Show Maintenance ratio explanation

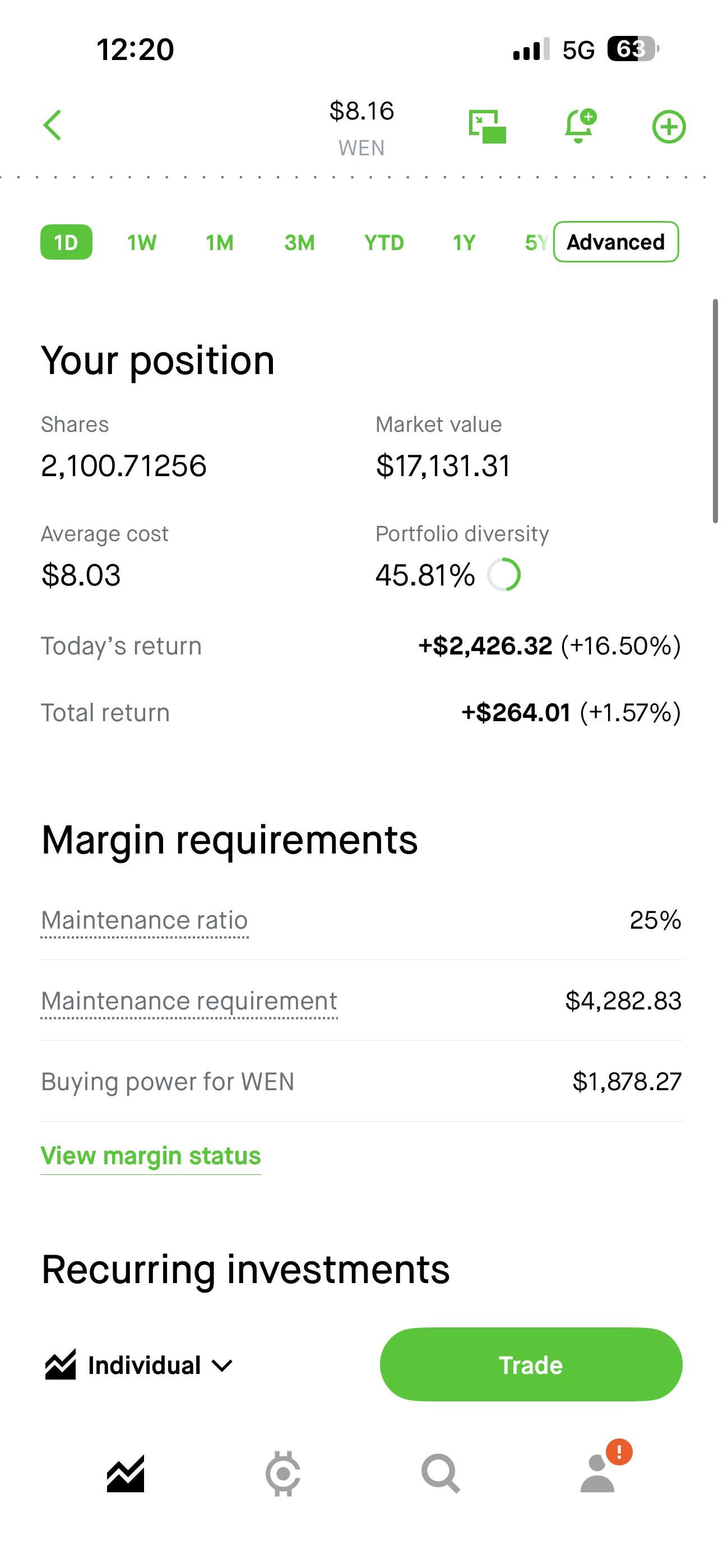(144, 920)
